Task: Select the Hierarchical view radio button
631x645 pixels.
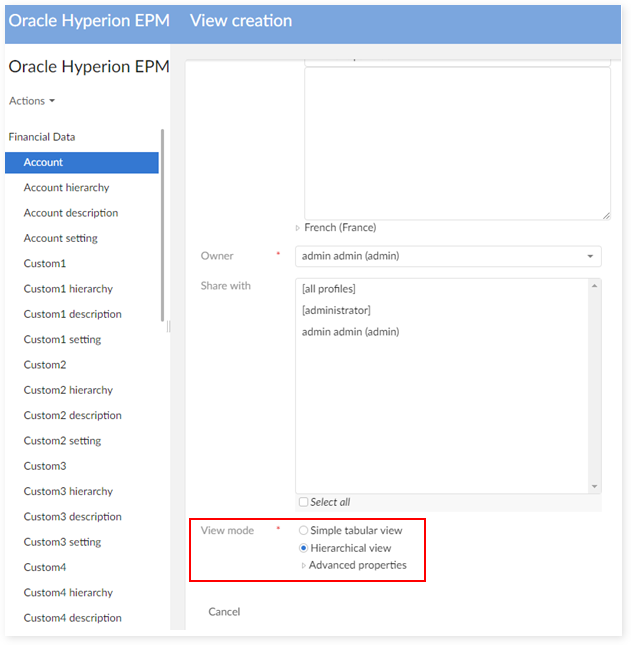Action: click(304, 548)
